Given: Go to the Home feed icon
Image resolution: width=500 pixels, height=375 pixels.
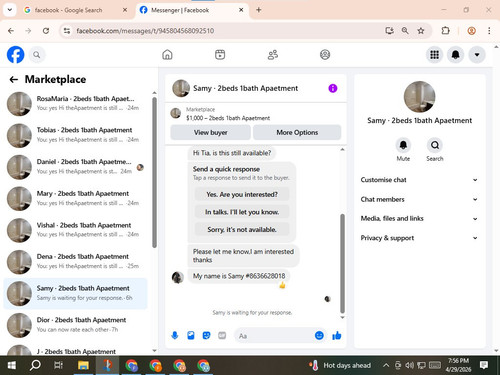Looking at the screenshot, I should (167, 55).
